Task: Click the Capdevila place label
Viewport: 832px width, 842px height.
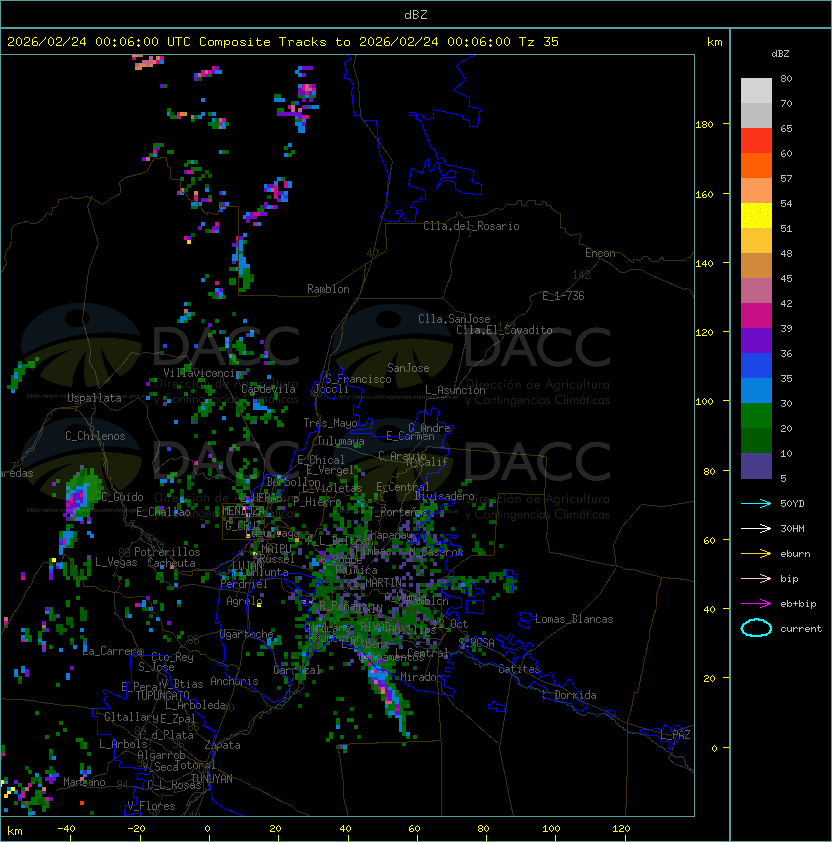Action: [x=268, y=389]
